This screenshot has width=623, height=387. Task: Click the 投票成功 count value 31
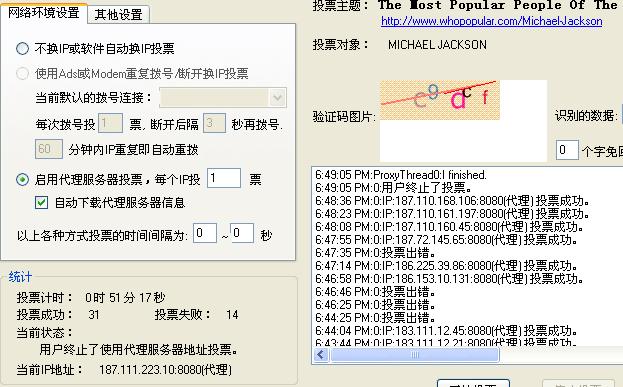pyautogui.click(x=94, y=315)
